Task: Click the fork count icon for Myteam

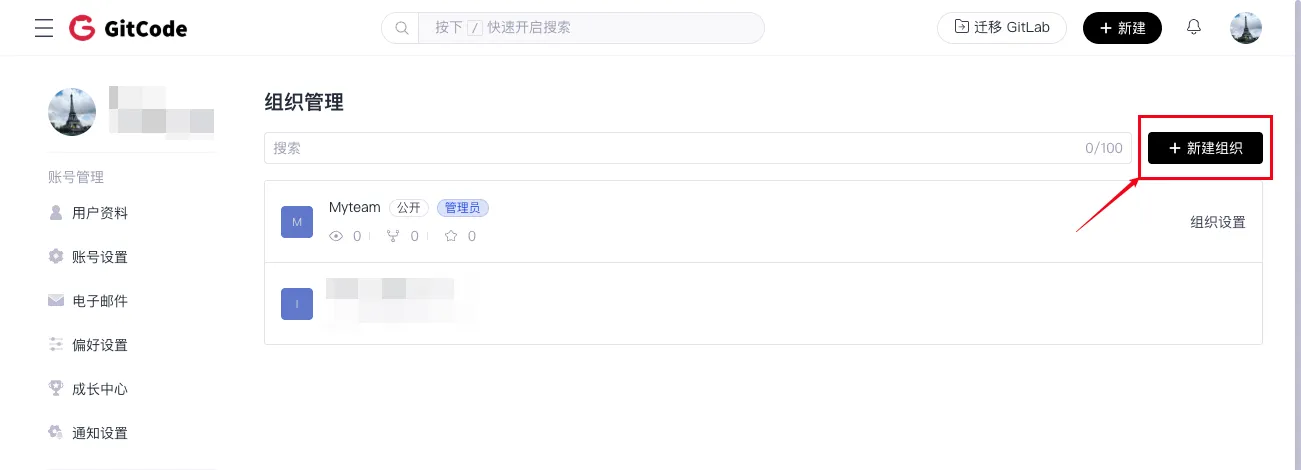Action: tap(393, 236)
